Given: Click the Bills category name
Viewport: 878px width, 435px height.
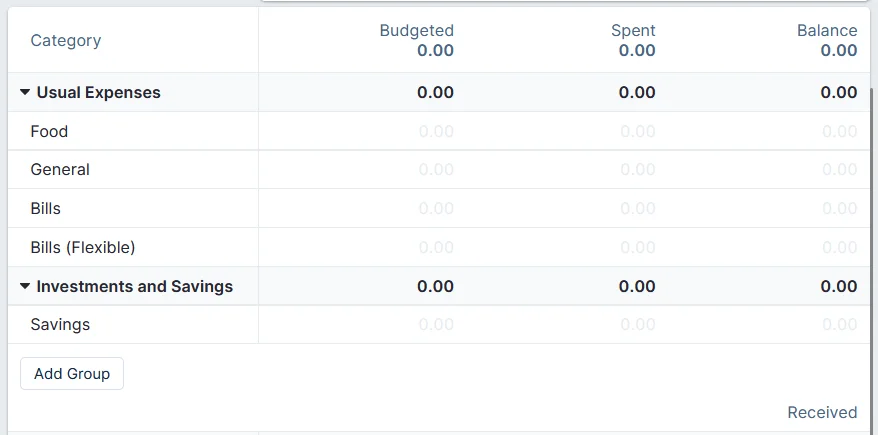Looking at the screenshot, I should click(45, 209).
